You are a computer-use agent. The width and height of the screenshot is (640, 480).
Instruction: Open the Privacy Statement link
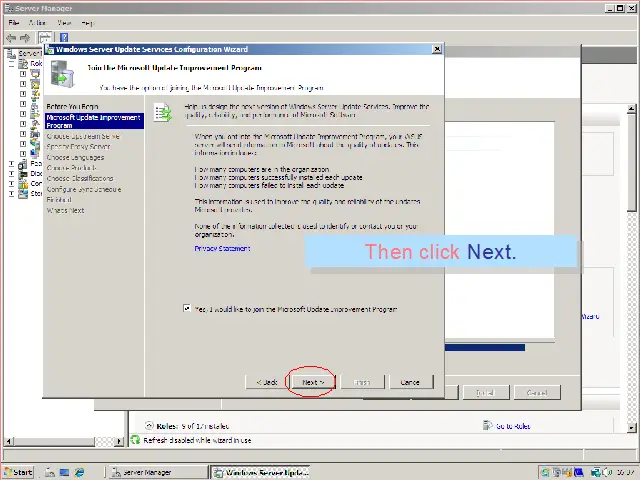[222, 248]
